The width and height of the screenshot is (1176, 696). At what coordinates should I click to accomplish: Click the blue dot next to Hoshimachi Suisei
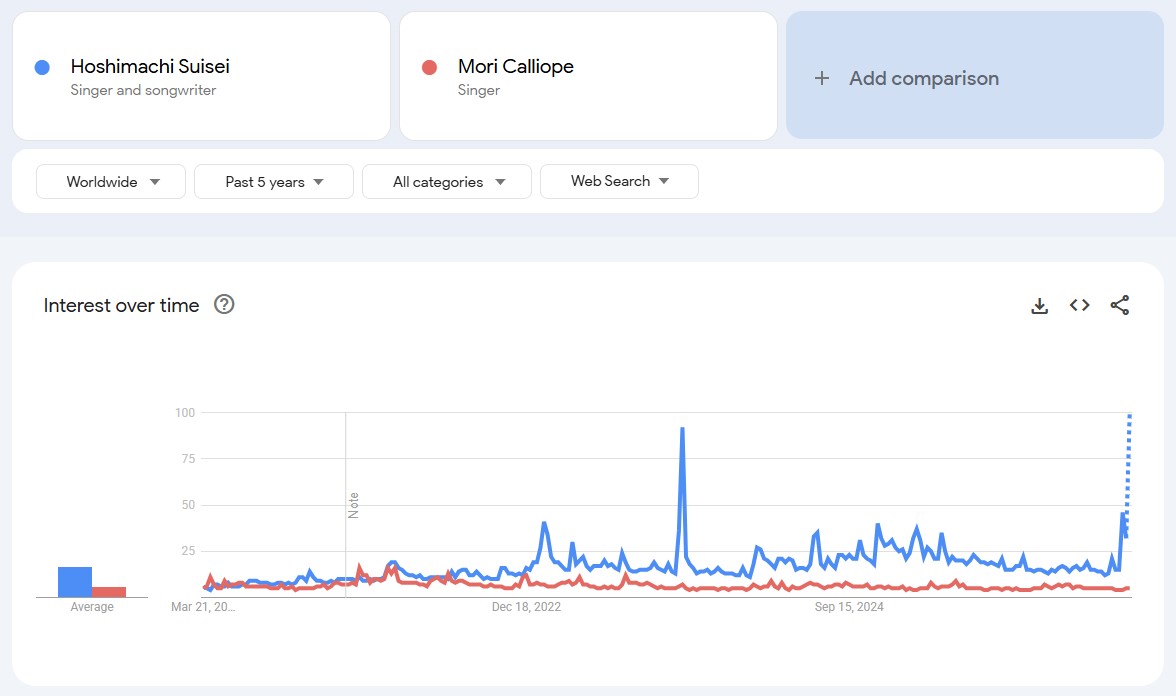coord(43,68)
